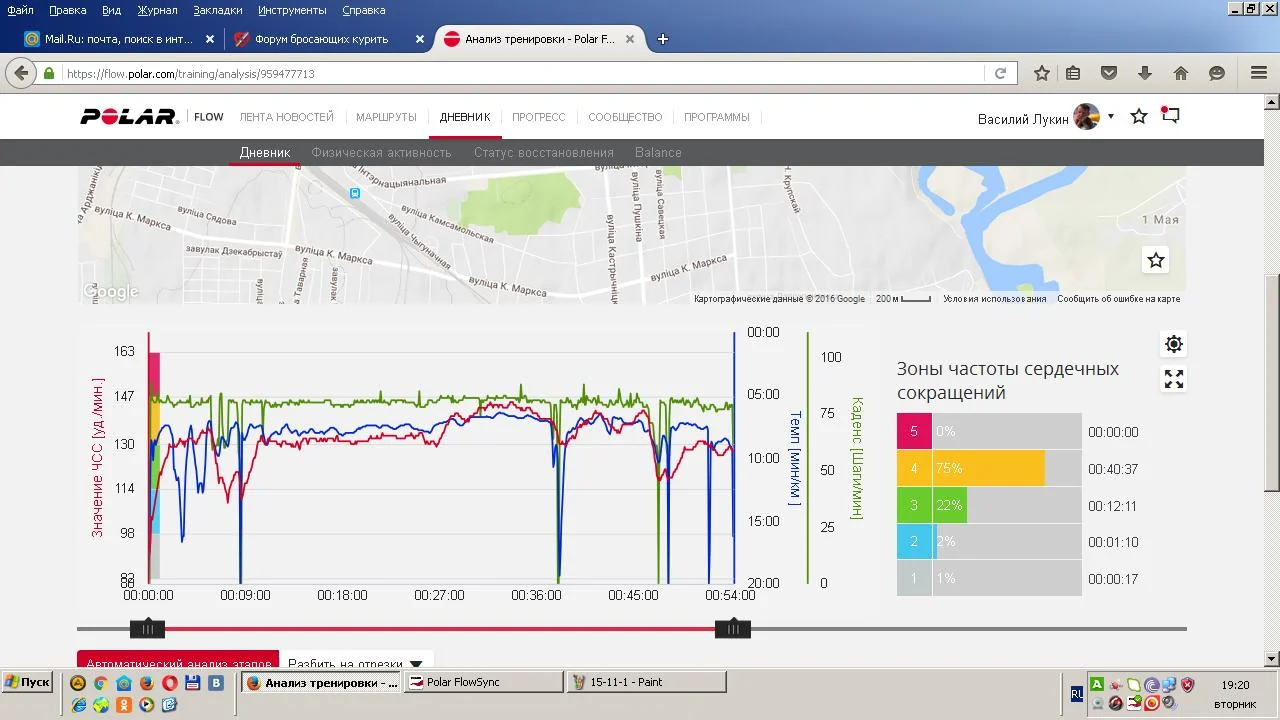The height and width of the screenshot is (720, 1280).
Task: Open Firefox downloads arrow icon
Action: pyautogui.click(x=1145, y=73)
